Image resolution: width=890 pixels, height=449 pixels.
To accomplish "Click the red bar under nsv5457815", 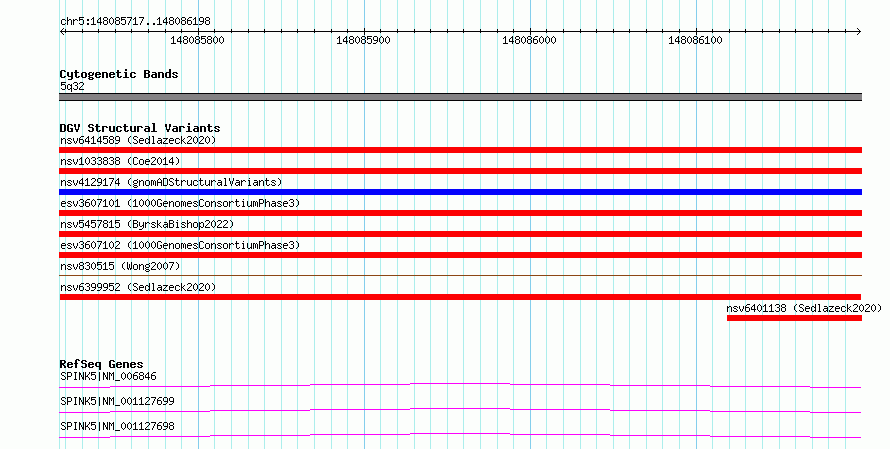I will [460, 234].
